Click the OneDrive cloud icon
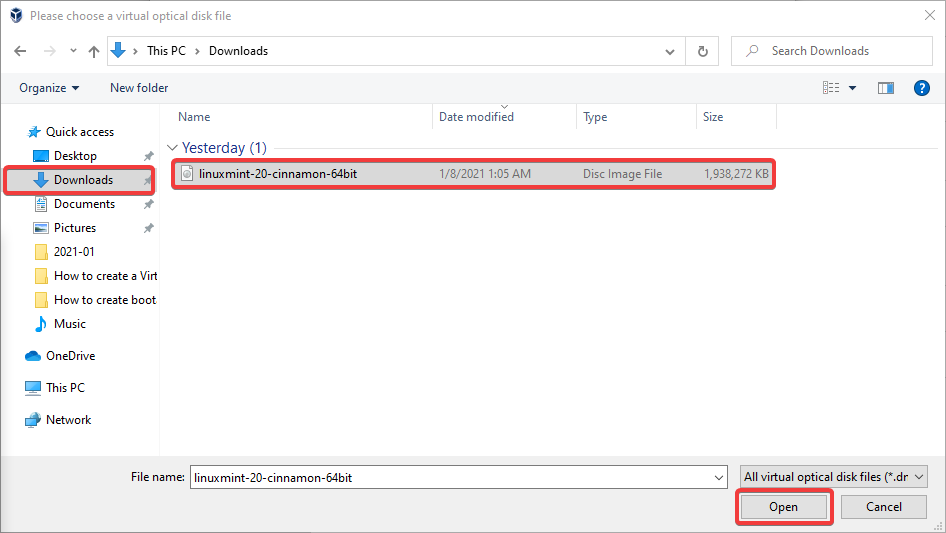Viewport: 946px width, 533px height. [x=33, y=356]
